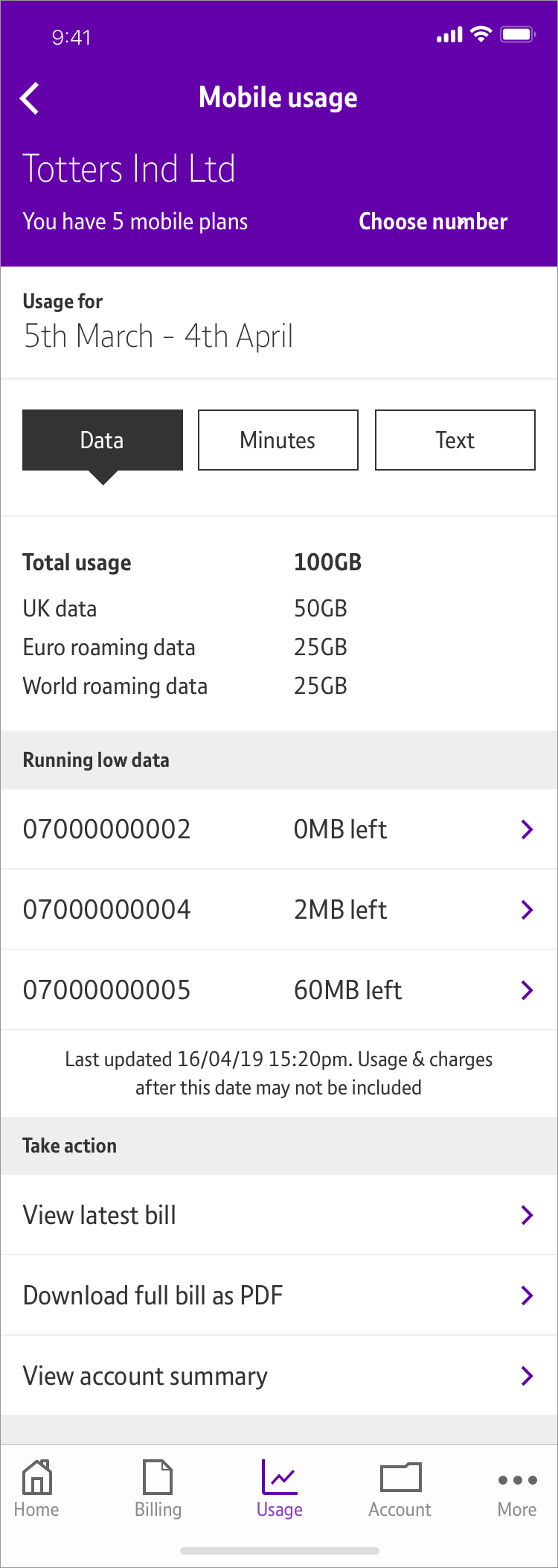Tap the battery status icon
The width and height of the screenshot is (558, 1568).
518,34
